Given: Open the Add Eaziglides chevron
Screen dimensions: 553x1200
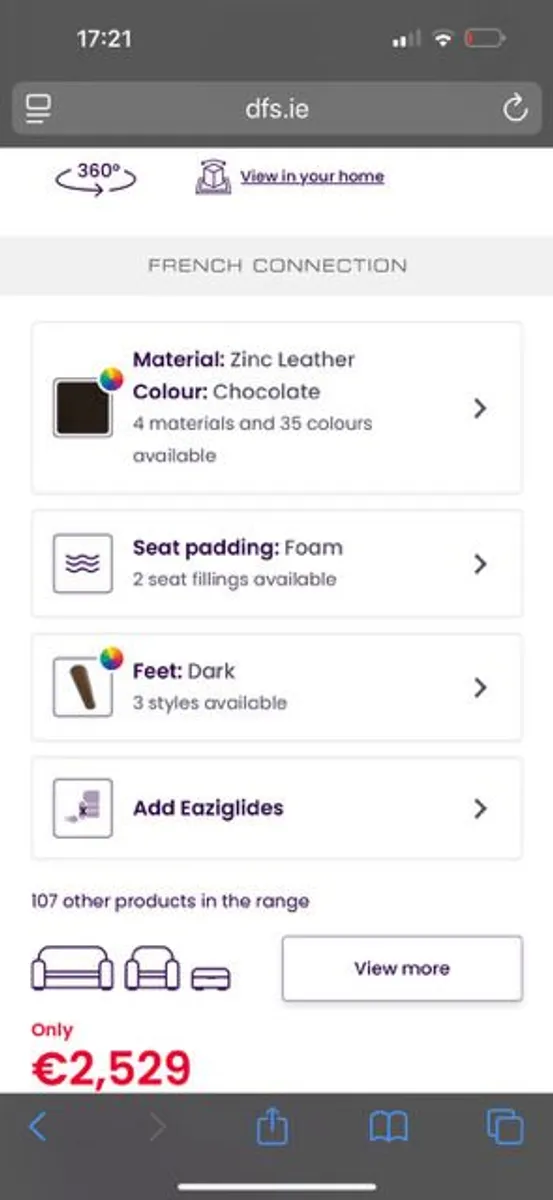Looking at the screenshot, I should click(480, 808).
